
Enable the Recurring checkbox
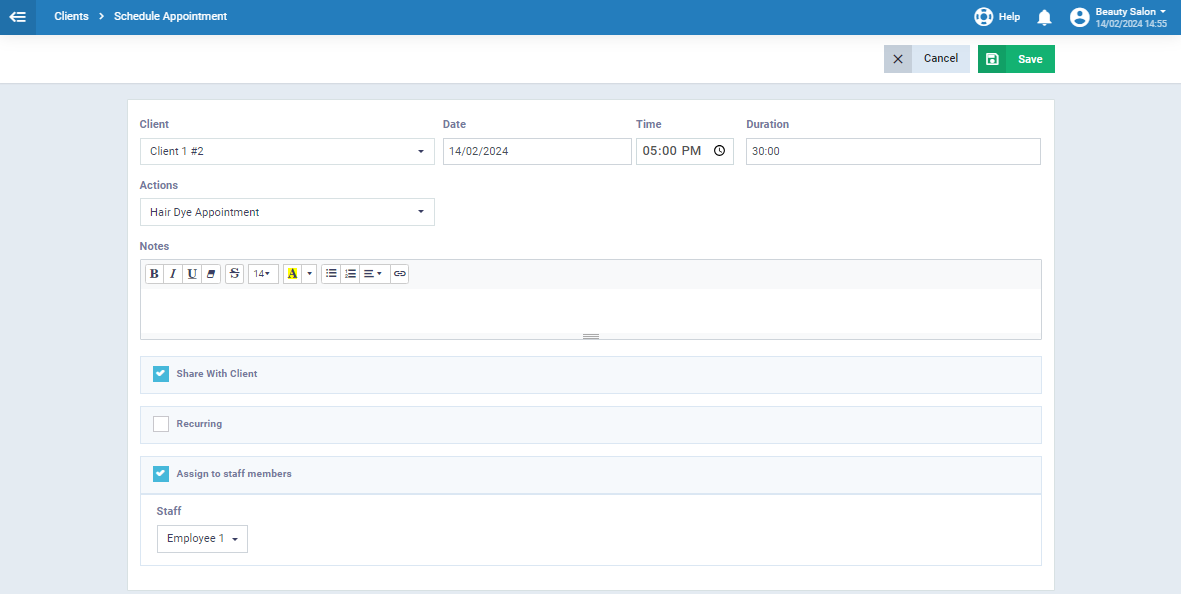(x=160, y=424)
